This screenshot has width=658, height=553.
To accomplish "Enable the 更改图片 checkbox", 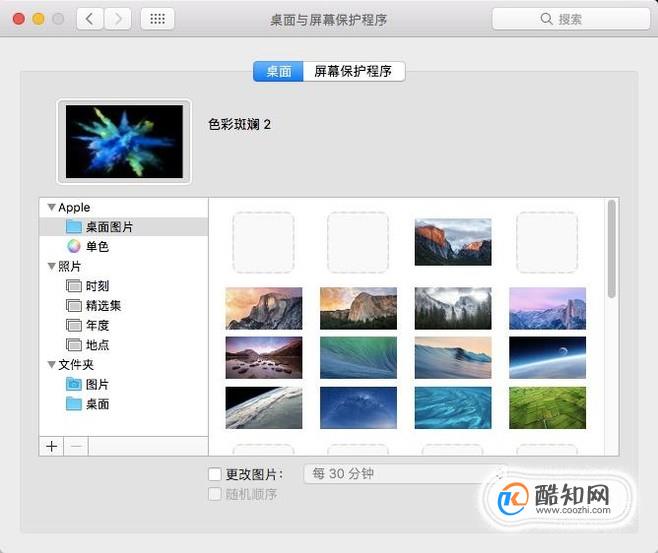I will click(x=215, y=475).
